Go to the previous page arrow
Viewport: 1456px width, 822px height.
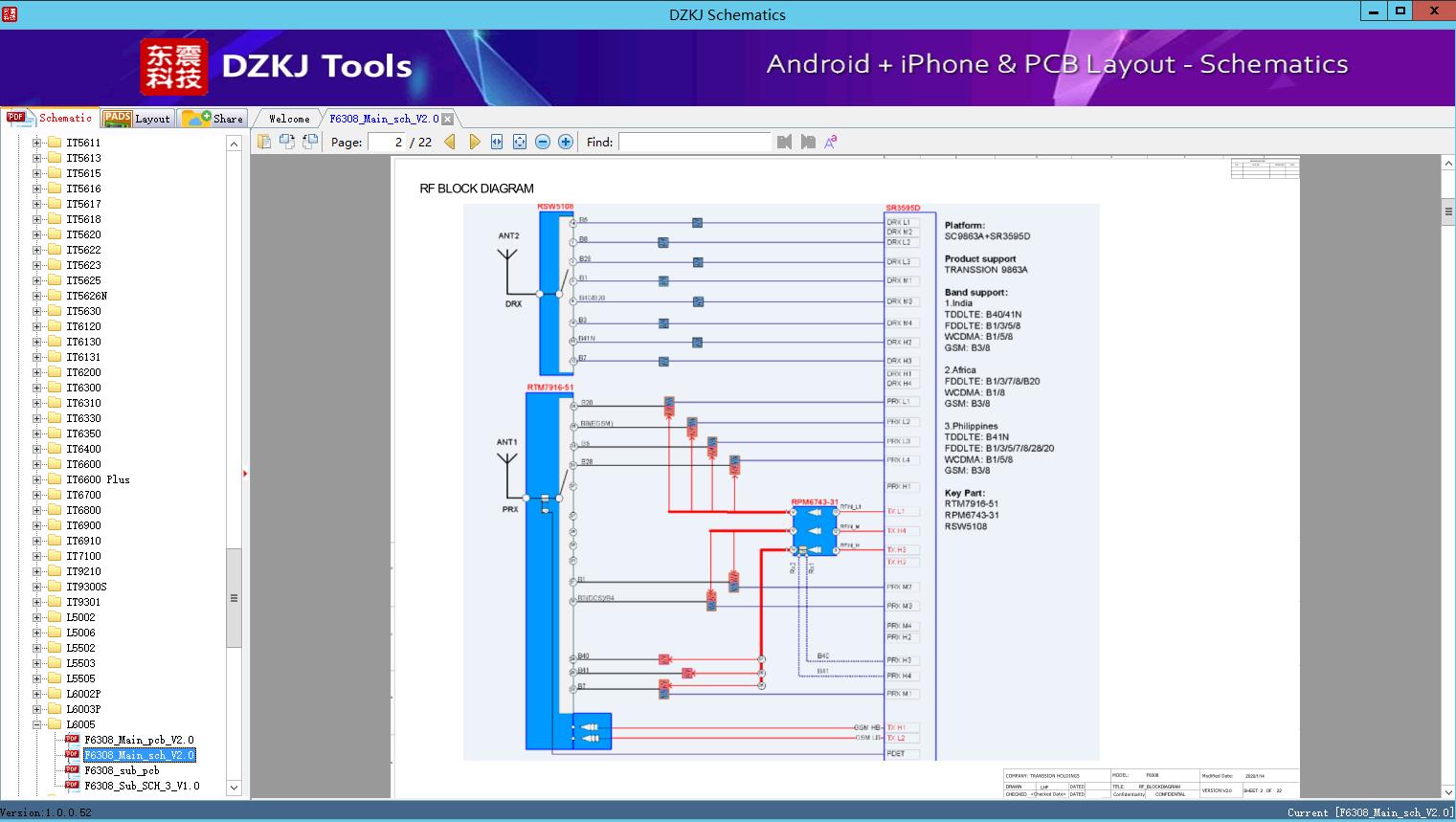(x=450, y=142)
